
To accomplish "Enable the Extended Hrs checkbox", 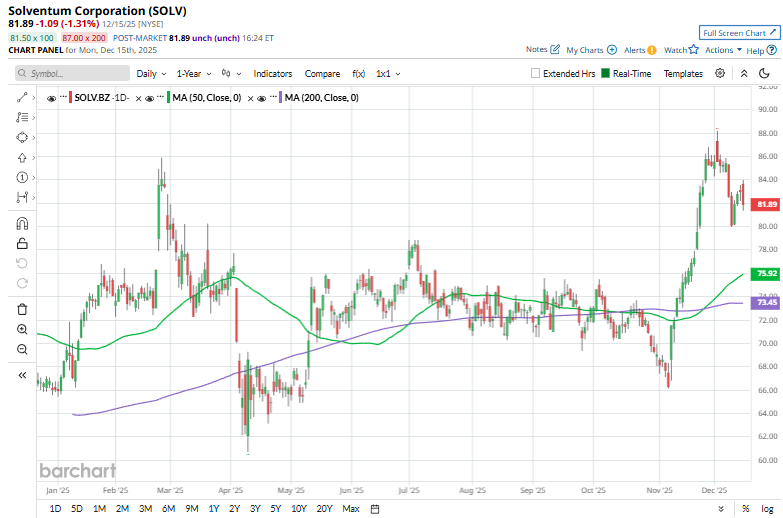I will (535, 73).
